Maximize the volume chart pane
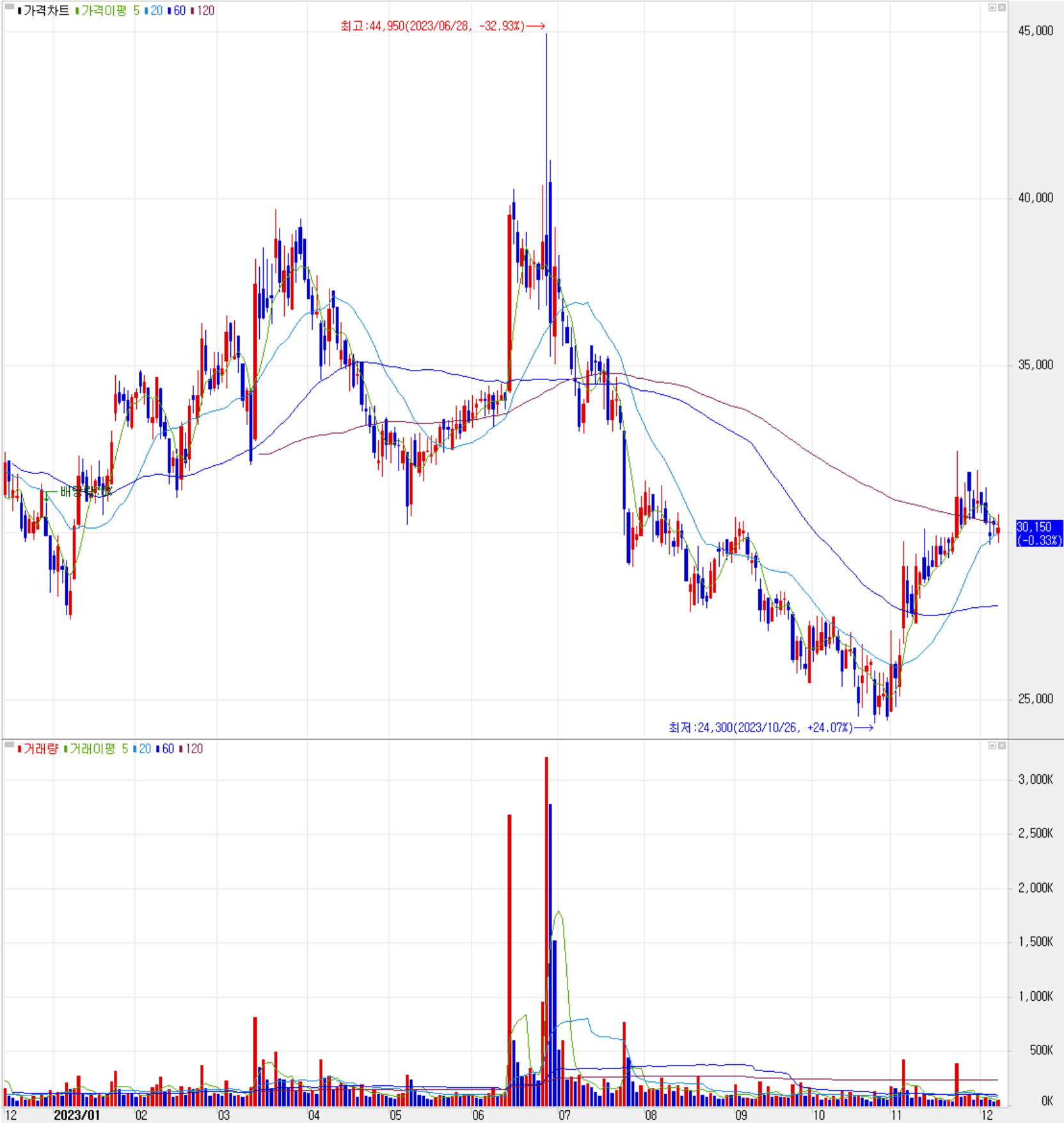The image size is (1064, 1123). click(x=992, y=745)
